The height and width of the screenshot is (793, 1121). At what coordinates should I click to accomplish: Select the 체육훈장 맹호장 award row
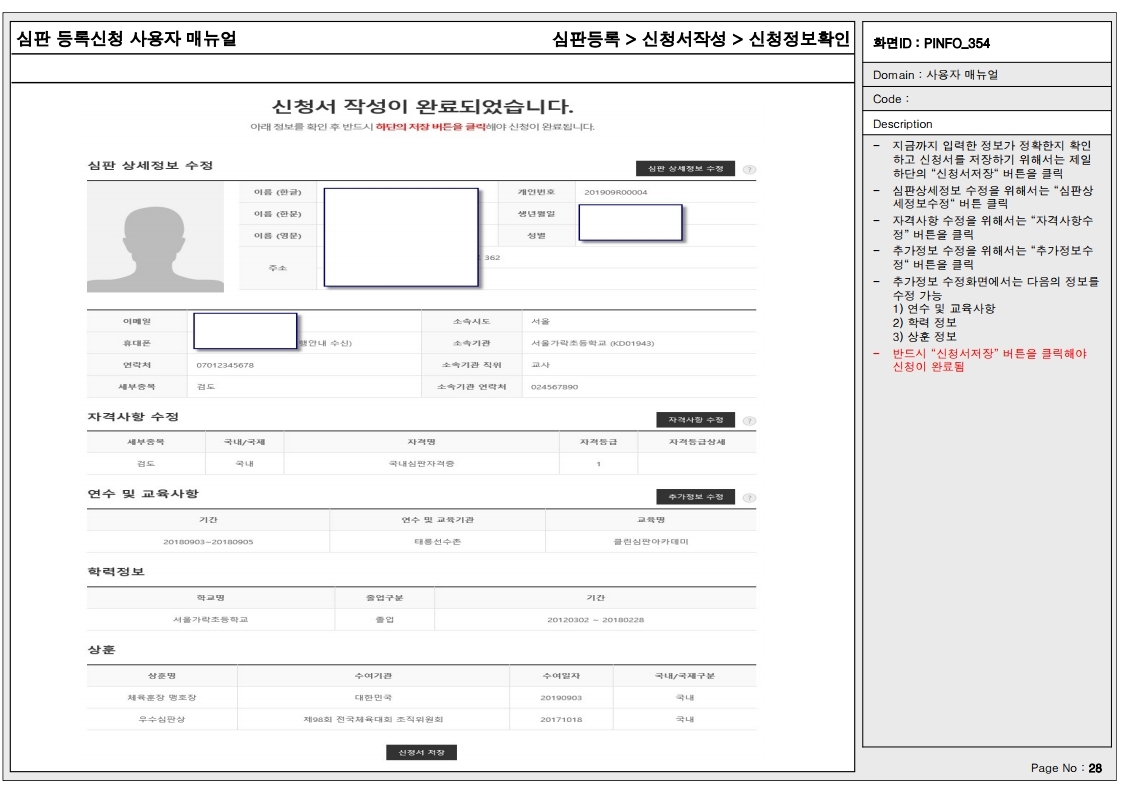[x=421, y=697]
